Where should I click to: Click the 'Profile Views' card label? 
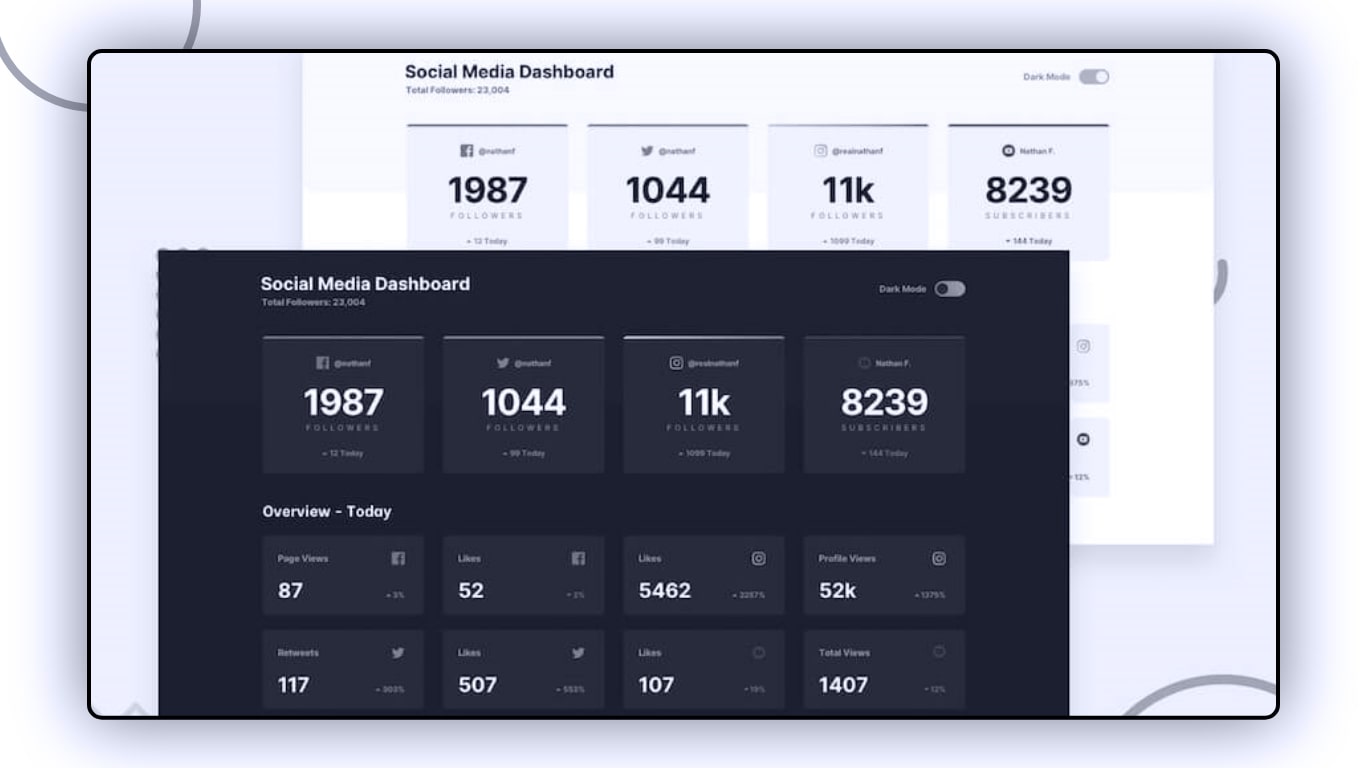click(x=847, y=559)
